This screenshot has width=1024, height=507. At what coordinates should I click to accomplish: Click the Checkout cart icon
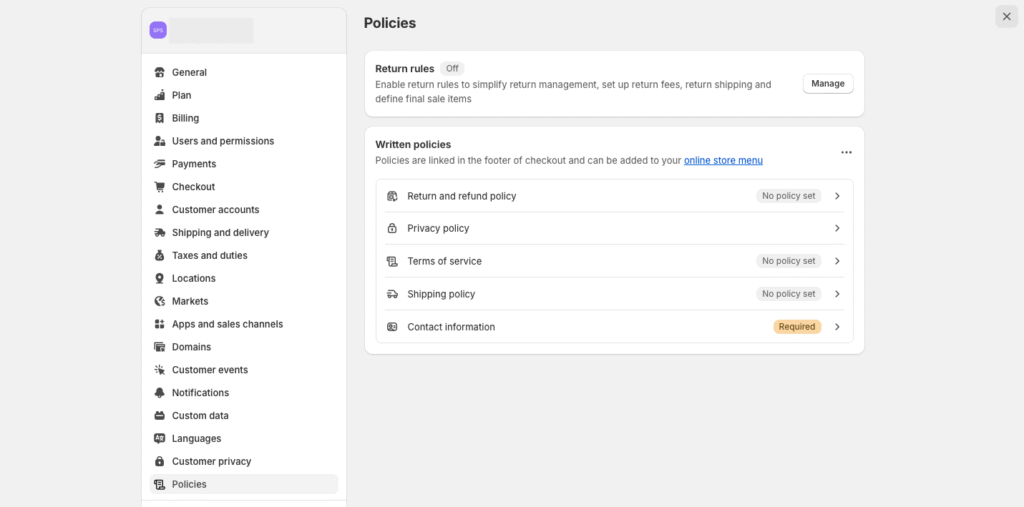point(160,187)
